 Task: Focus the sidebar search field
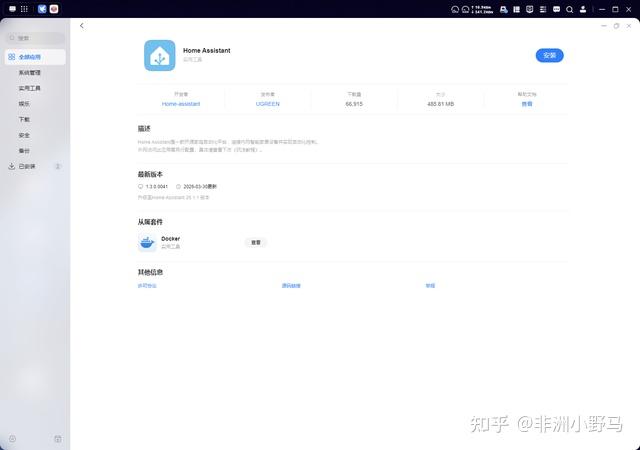[x=35, y=38]
